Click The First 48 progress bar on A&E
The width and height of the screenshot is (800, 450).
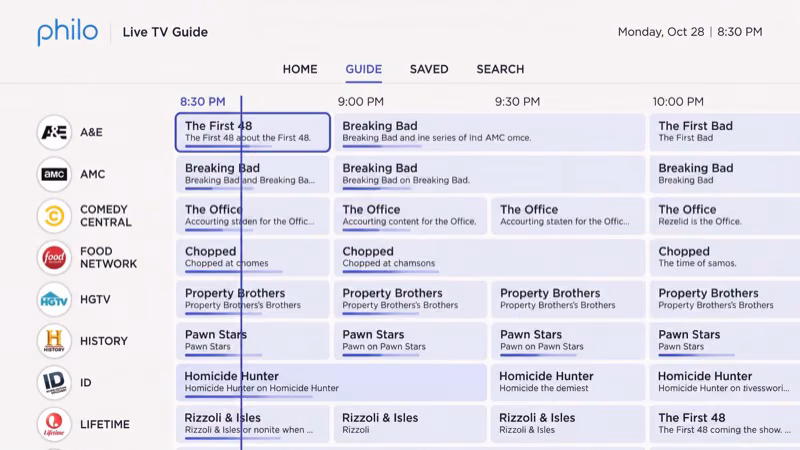tap(229, 146)
